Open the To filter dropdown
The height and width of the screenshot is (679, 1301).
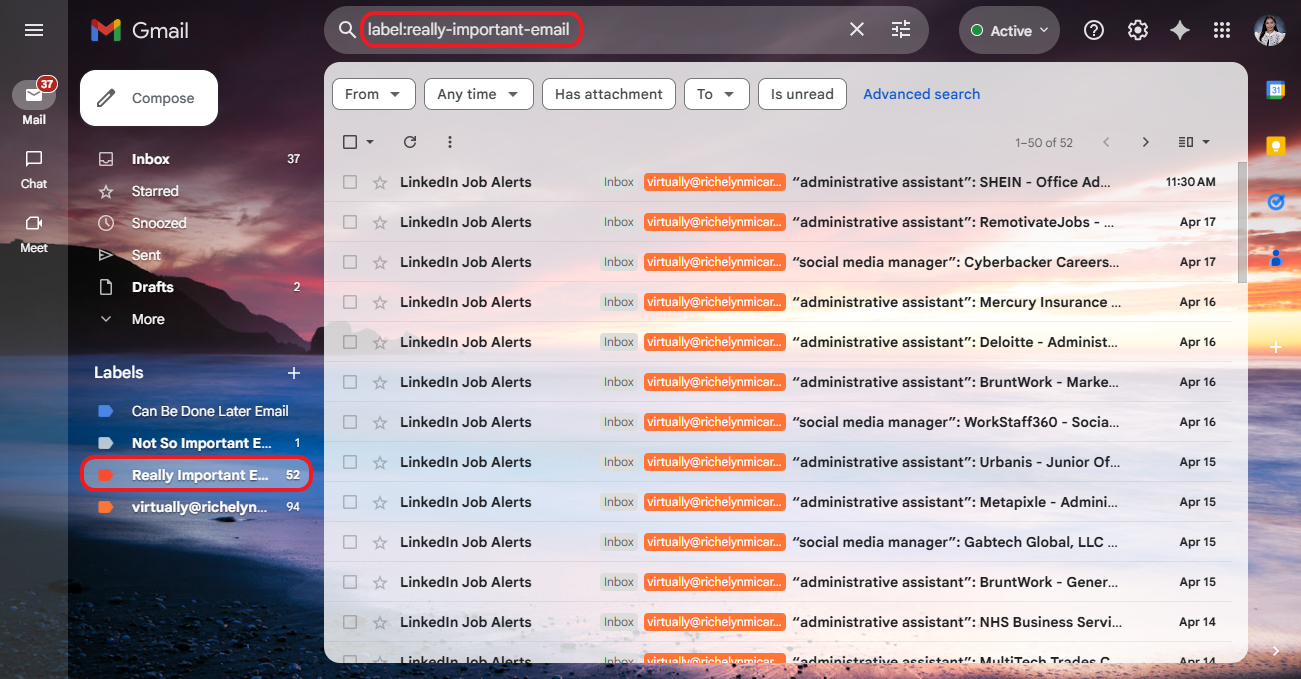716,94
